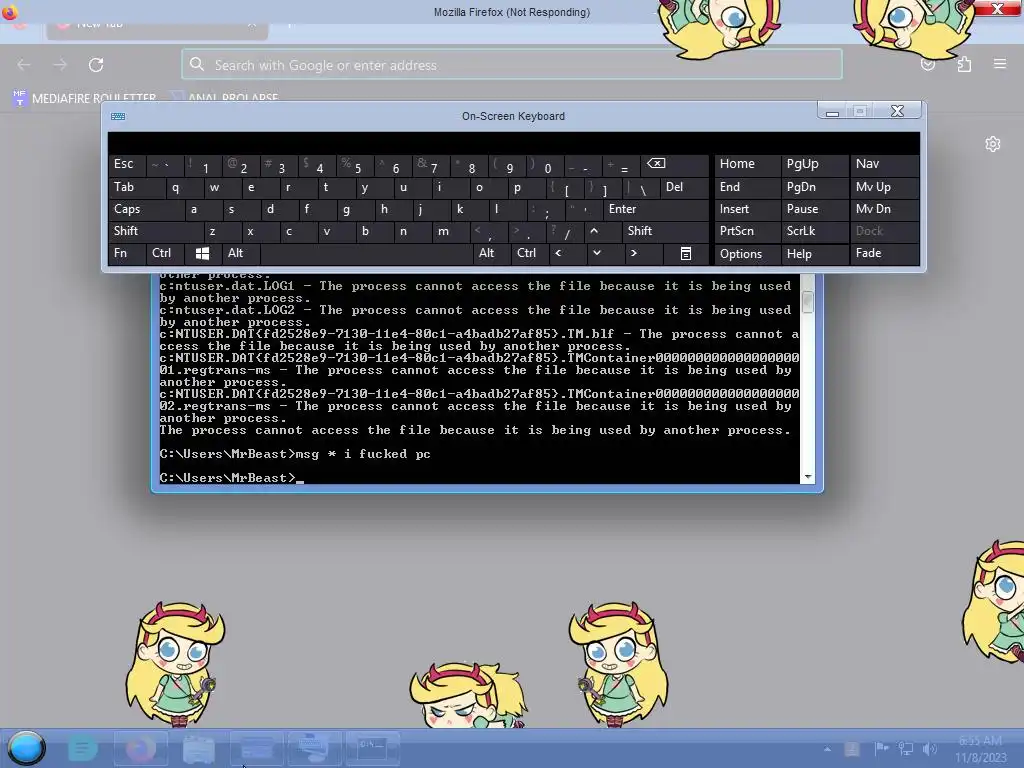
Task: Click the Fade key
Action: (884, 253)
